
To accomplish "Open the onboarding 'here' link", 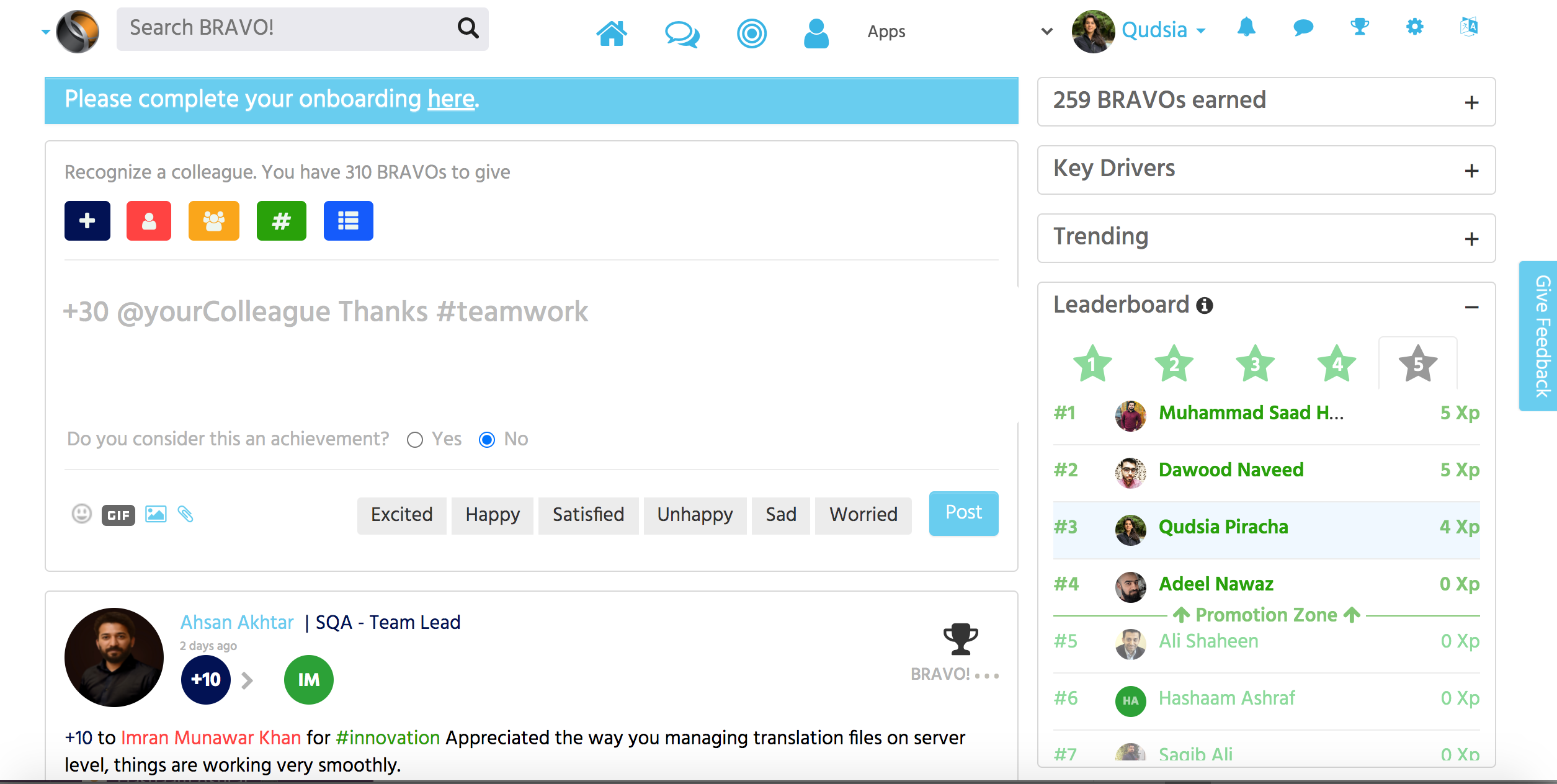I will (x=451, y=99).
